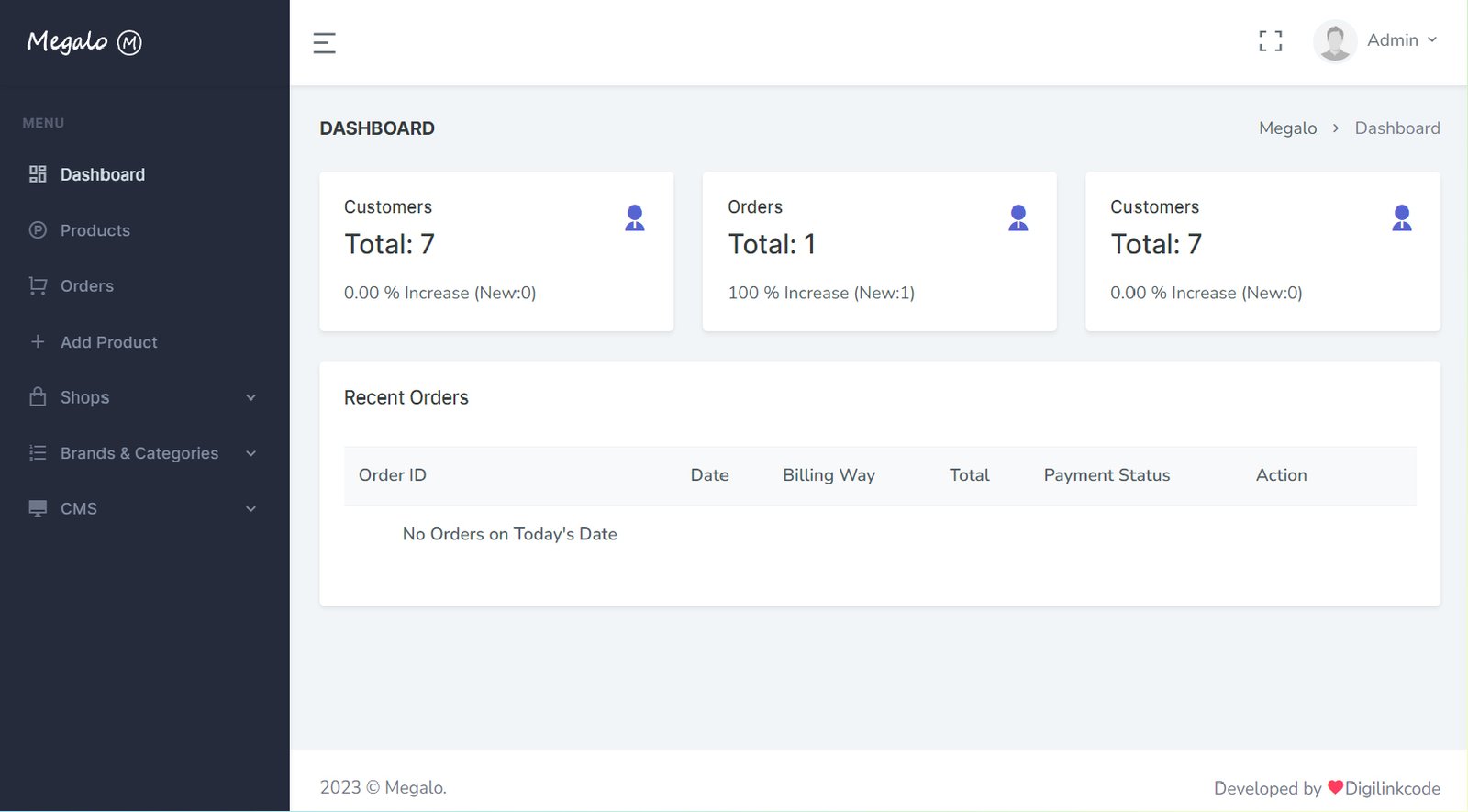Image resolution: width=1468 pixels, height=812 pixels.
Task: Click the Orders cart icon
Action: tap(38, 286)
